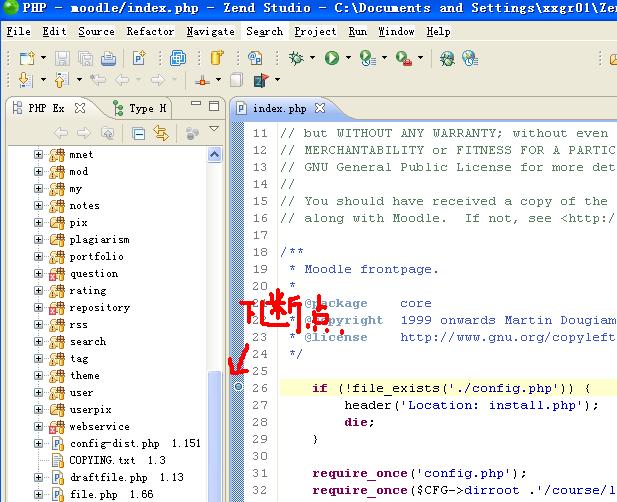Expand the question folder
The width and height of the screenshot is (617, 502).
click(38, 273)
